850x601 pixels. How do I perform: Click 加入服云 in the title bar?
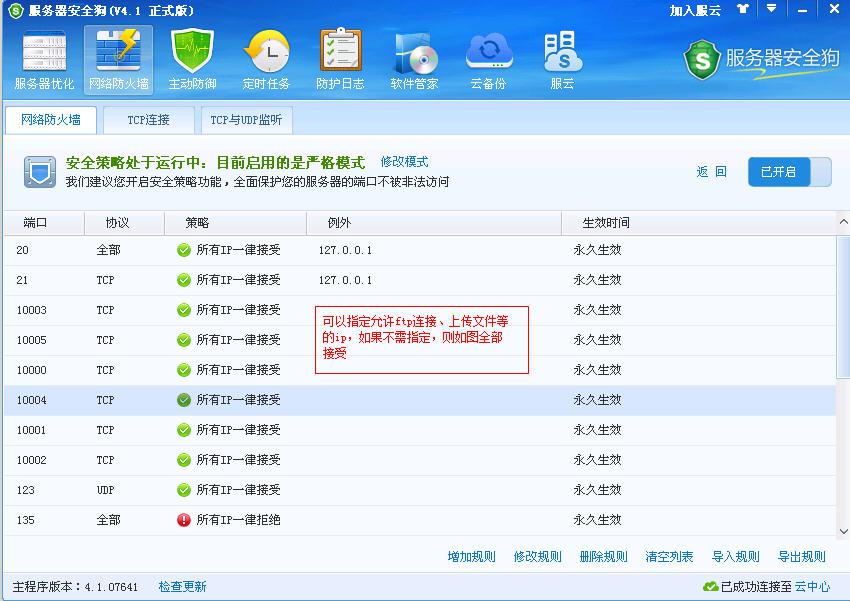(696, 10)
